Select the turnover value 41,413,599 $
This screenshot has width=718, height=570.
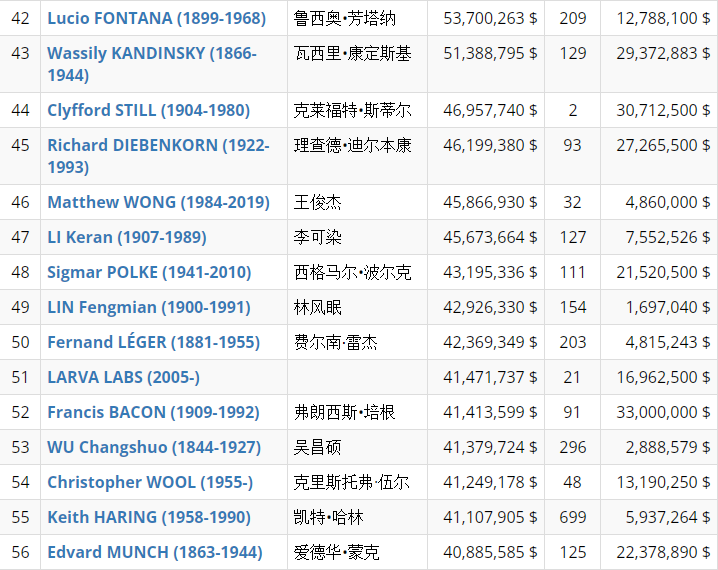pos(490,413)
